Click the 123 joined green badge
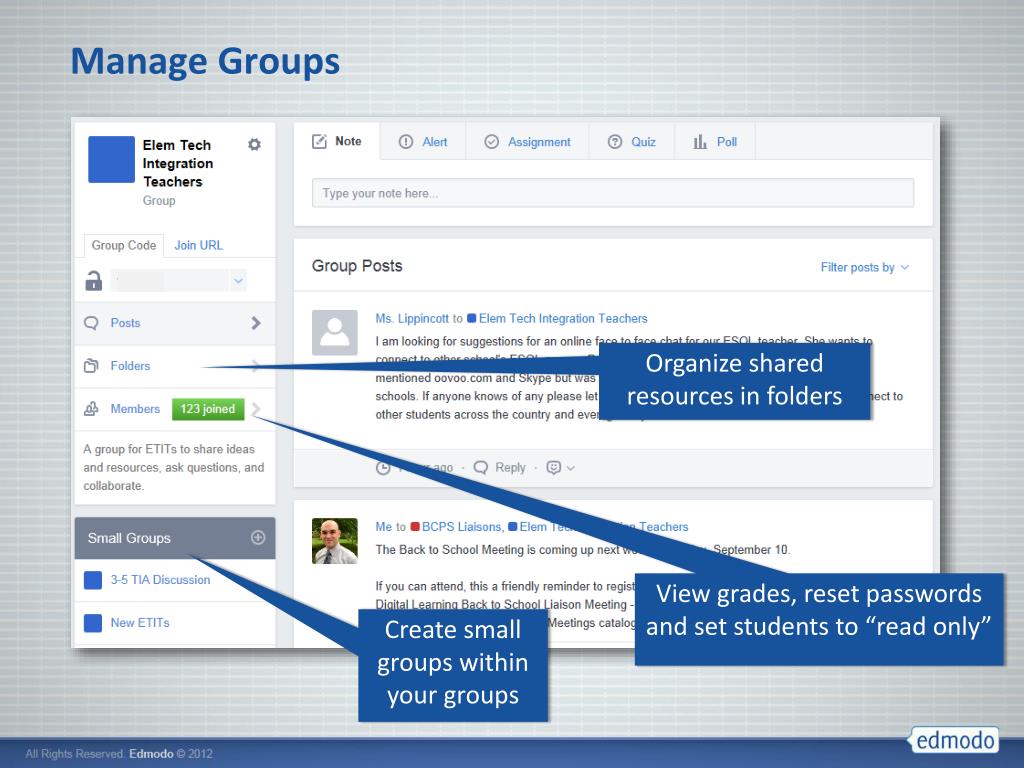Screen dimensions: 1024x768 click(208, 409)
